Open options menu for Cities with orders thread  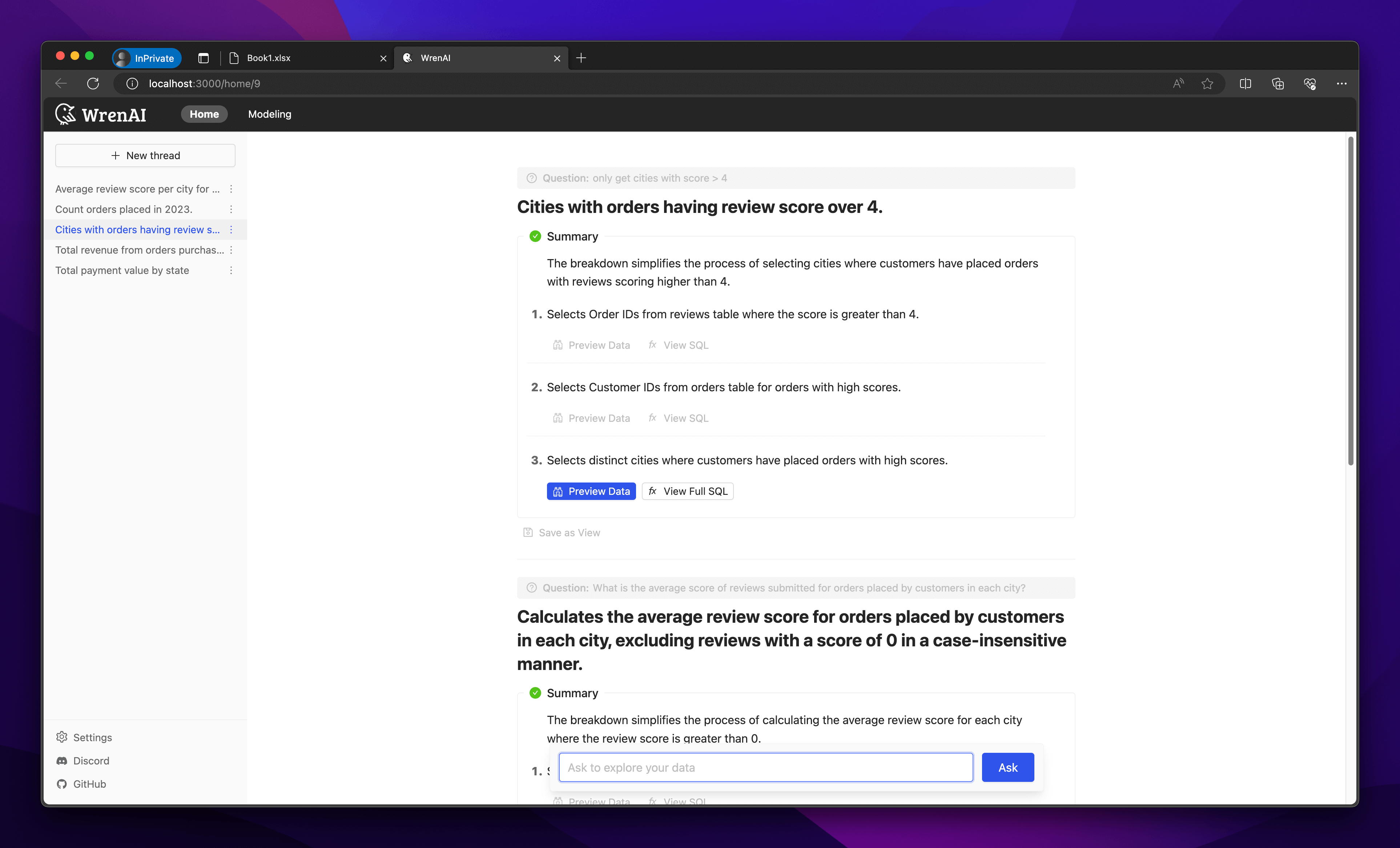231,230
